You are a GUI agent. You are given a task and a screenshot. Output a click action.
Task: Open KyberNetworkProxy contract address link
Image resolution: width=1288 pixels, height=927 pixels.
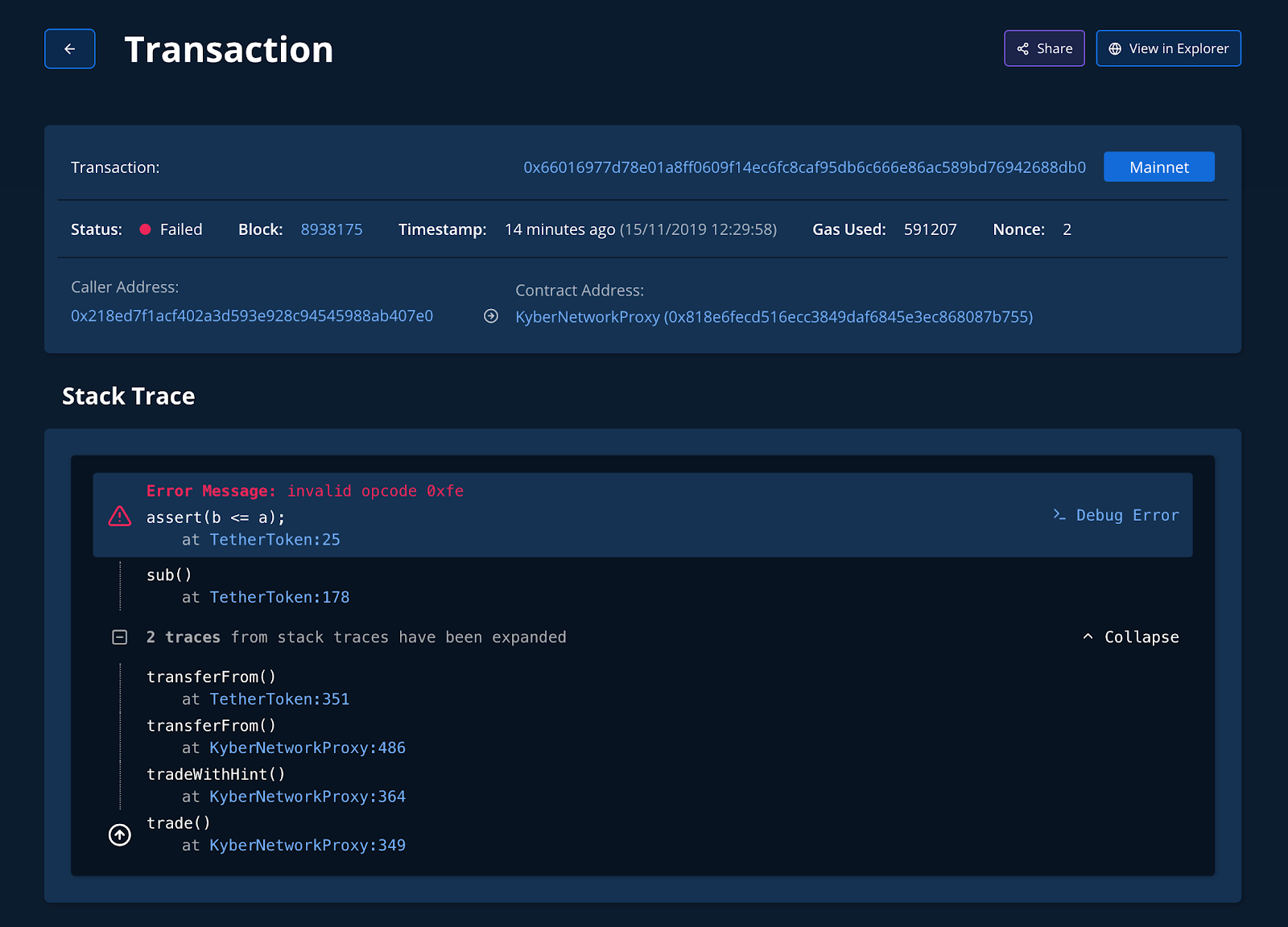774,317
